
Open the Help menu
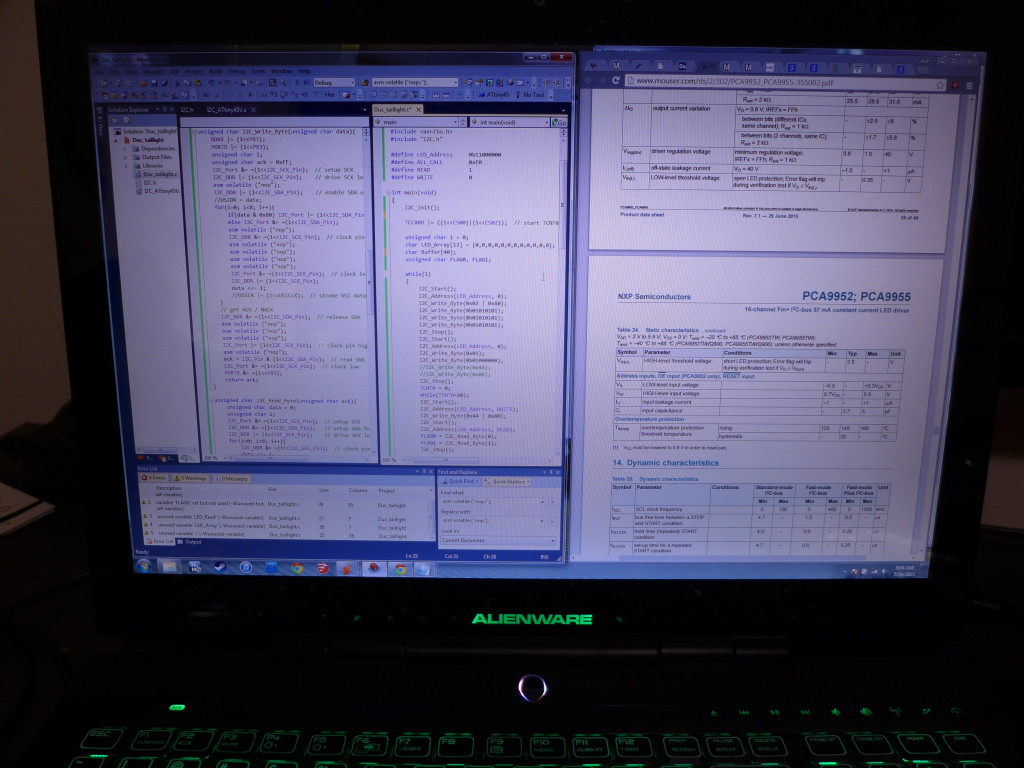click(x=304, y=71)
